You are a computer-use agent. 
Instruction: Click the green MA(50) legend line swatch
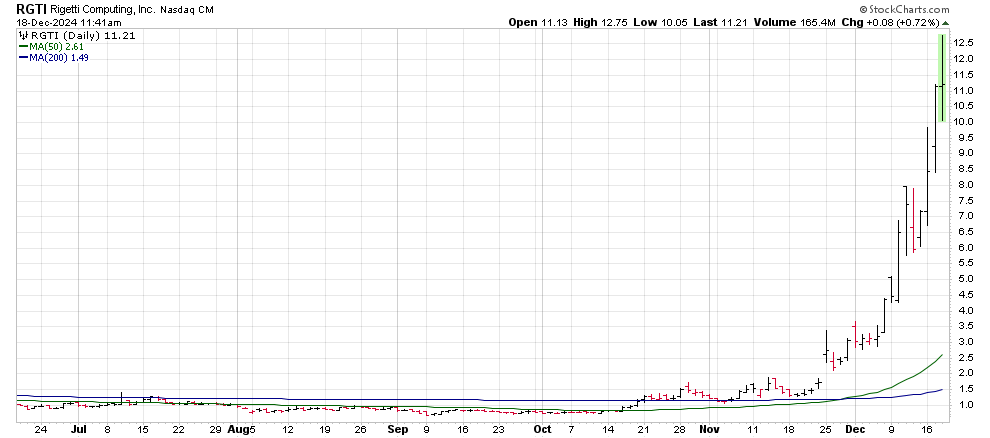pos(23,46)
